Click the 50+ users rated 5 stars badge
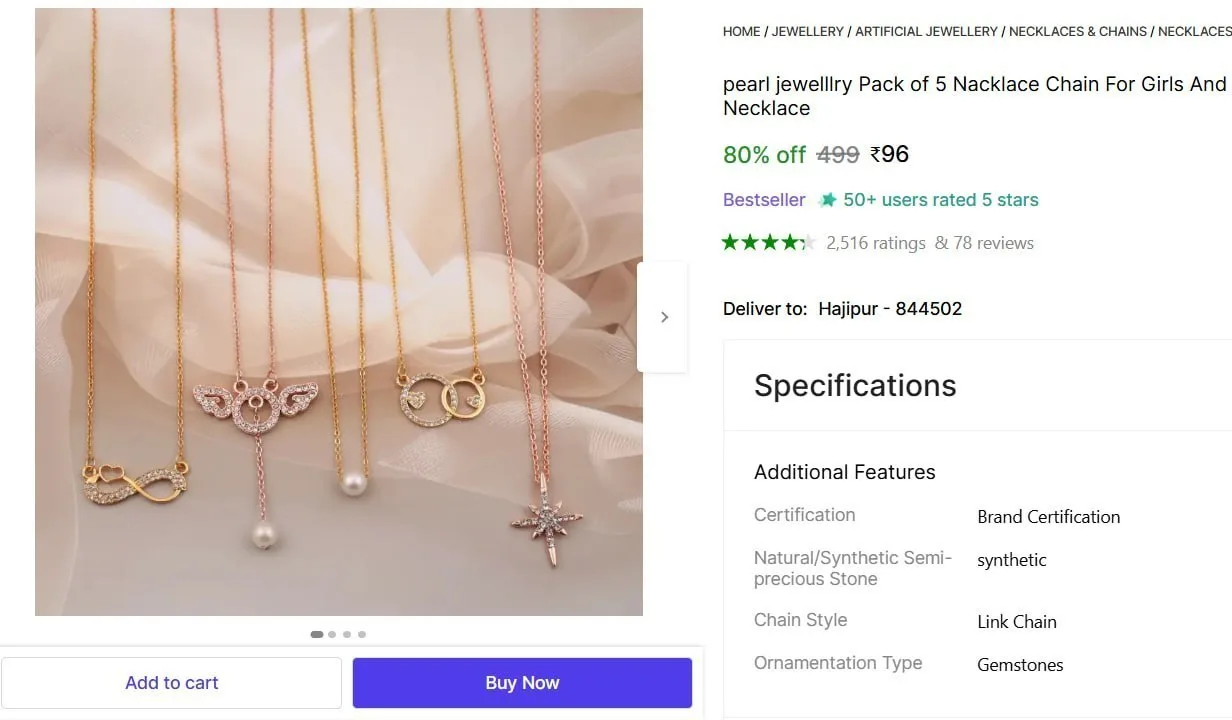 (929, 200)
